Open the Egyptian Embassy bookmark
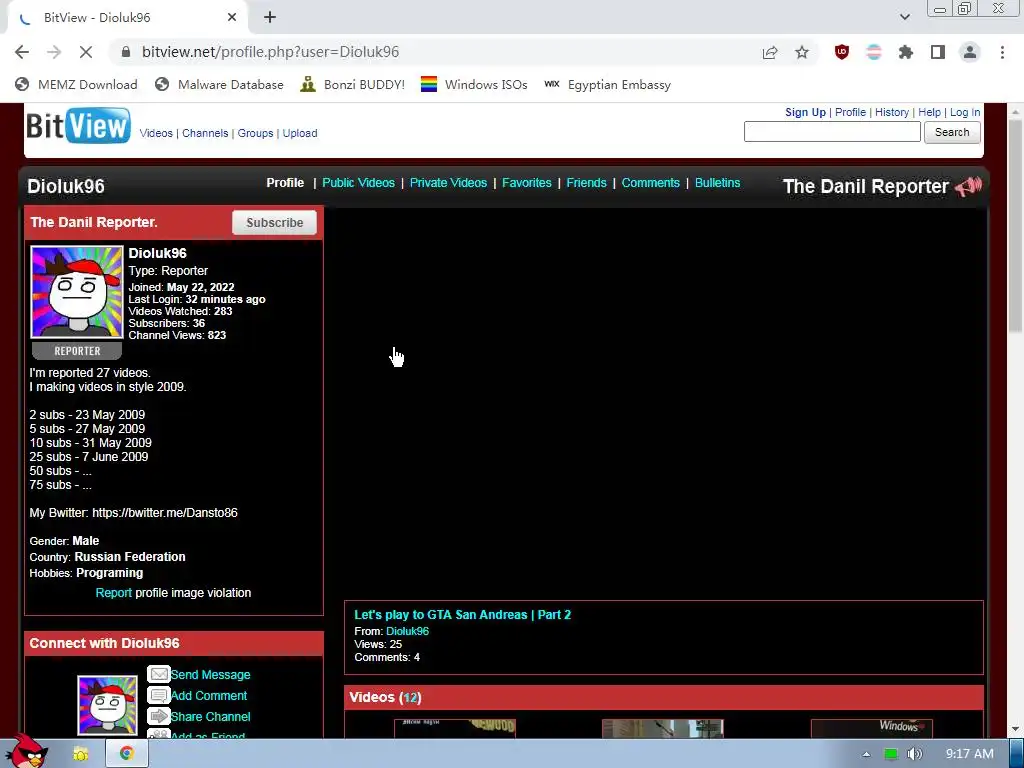 click(x=607, y=85)
